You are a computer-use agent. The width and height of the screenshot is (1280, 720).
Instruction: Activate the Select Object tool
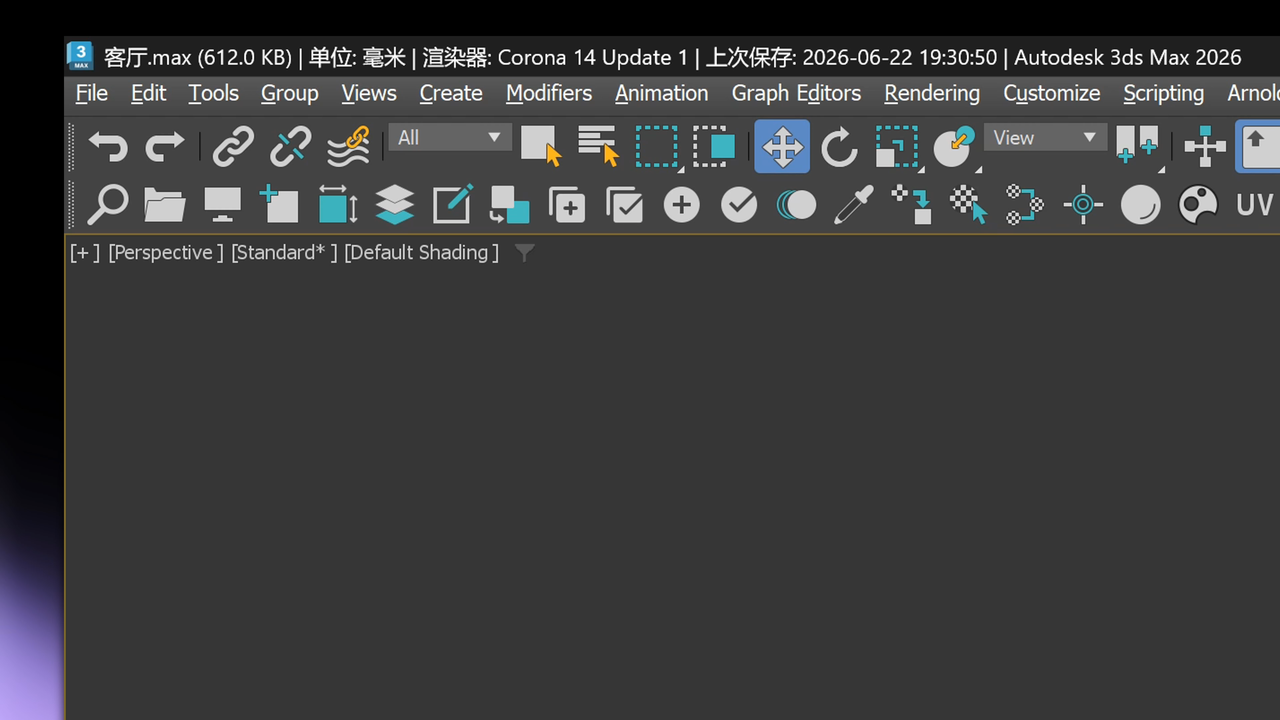click(541, 146)
